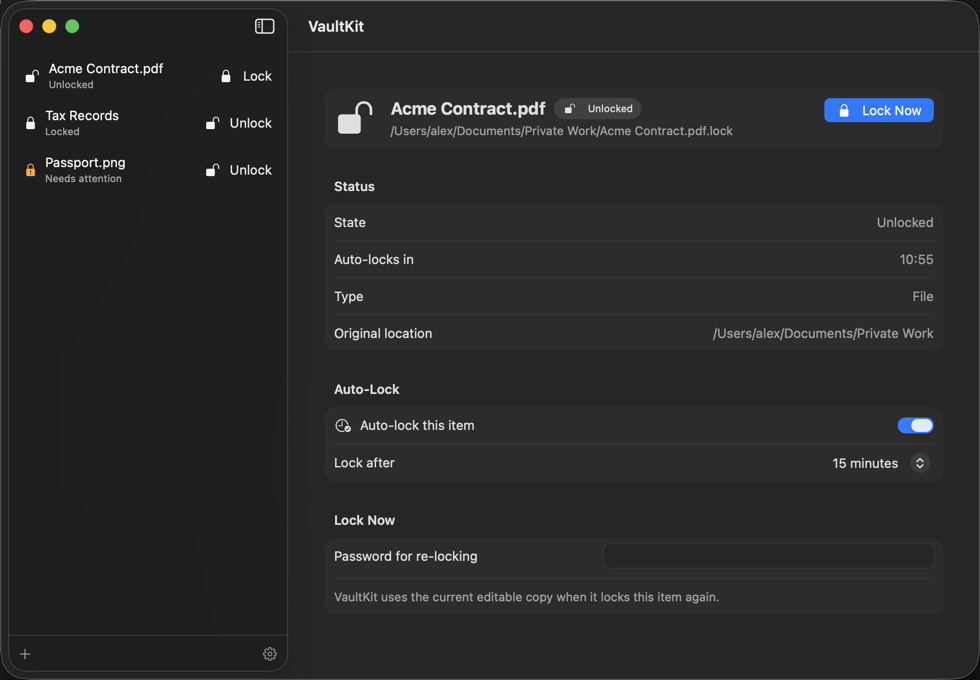Viewport: 980px width, 680px height.
Task: Click the path ending in Acme Contract.pdf.lock
Action: pos(561,131)
